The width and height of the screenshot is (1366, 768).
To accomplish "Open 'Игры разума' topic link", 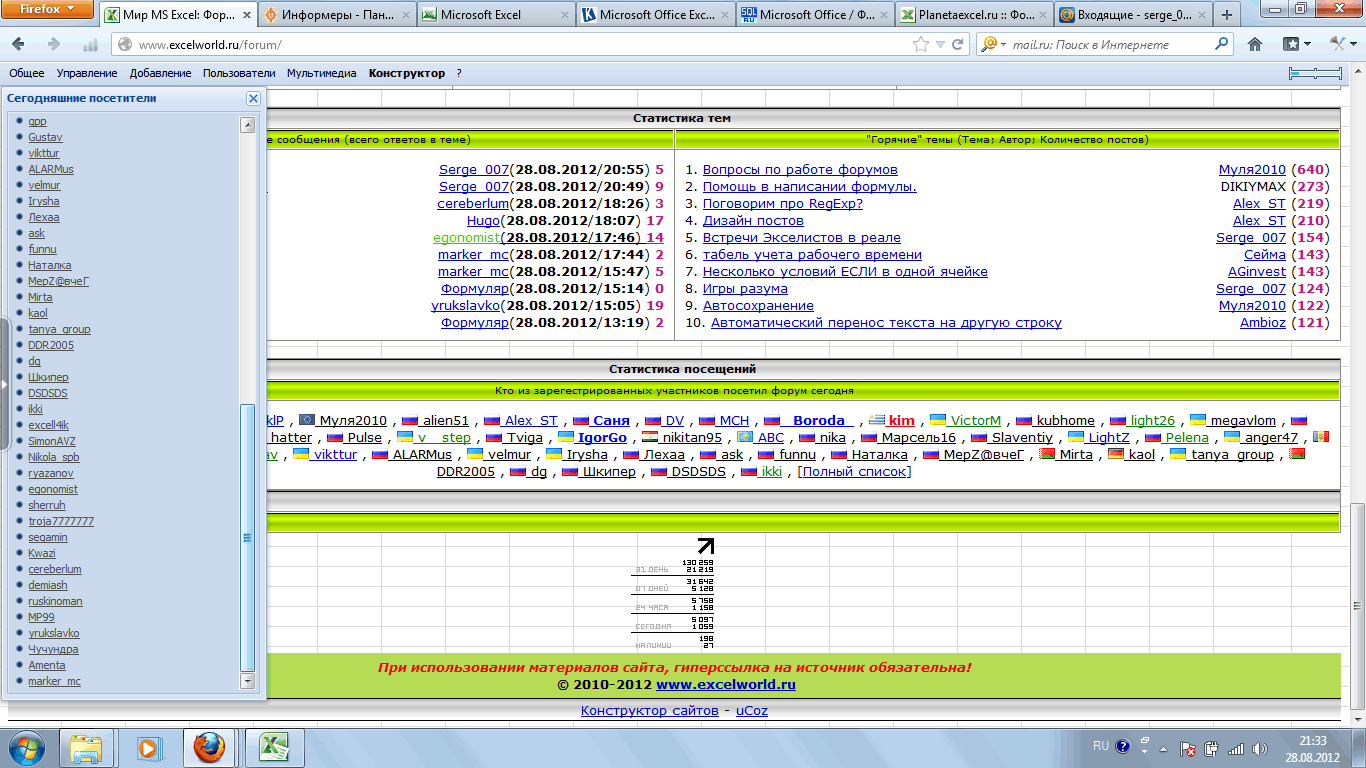I will click(745, 288).
